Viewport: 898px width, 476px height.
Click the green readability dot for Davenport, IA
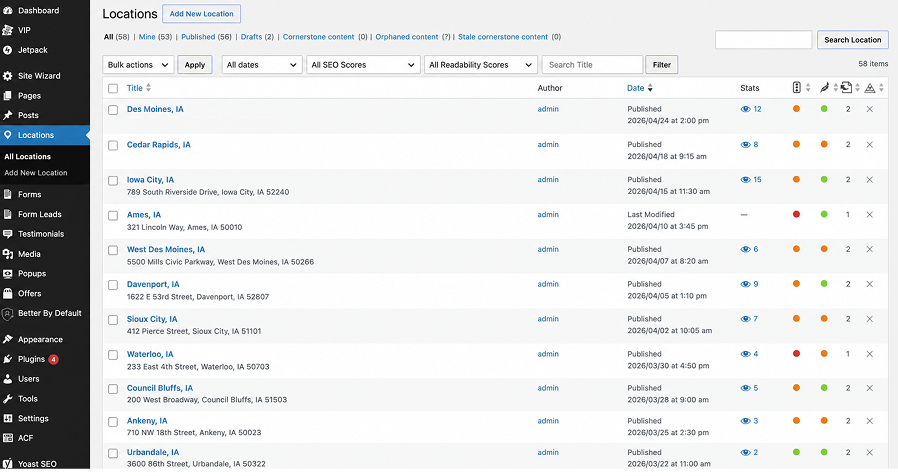pyautogui.click(x=824, y=284)
